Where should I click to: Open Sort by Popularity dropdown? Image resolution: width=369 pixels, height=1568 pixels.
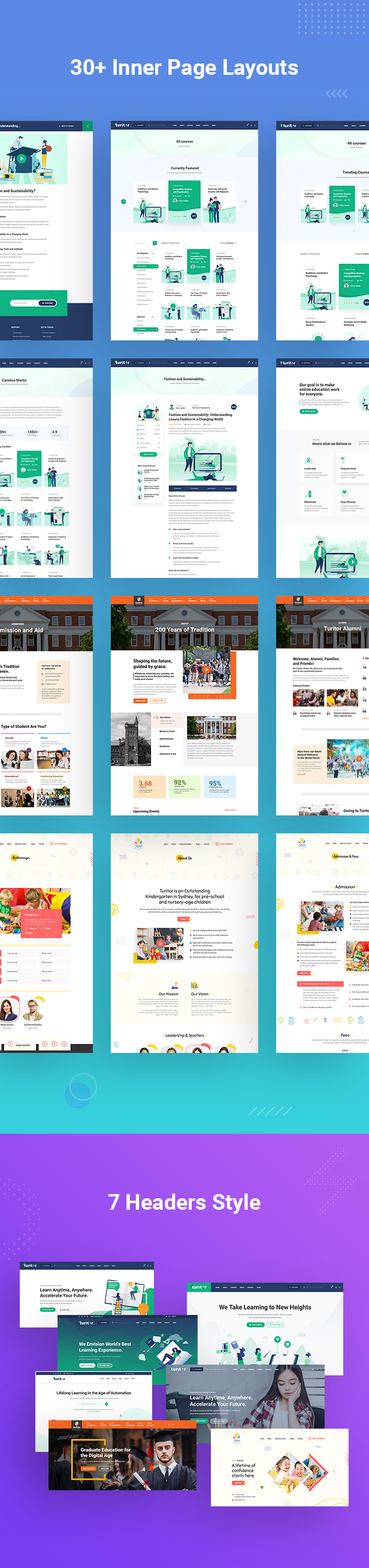(228, 243)
